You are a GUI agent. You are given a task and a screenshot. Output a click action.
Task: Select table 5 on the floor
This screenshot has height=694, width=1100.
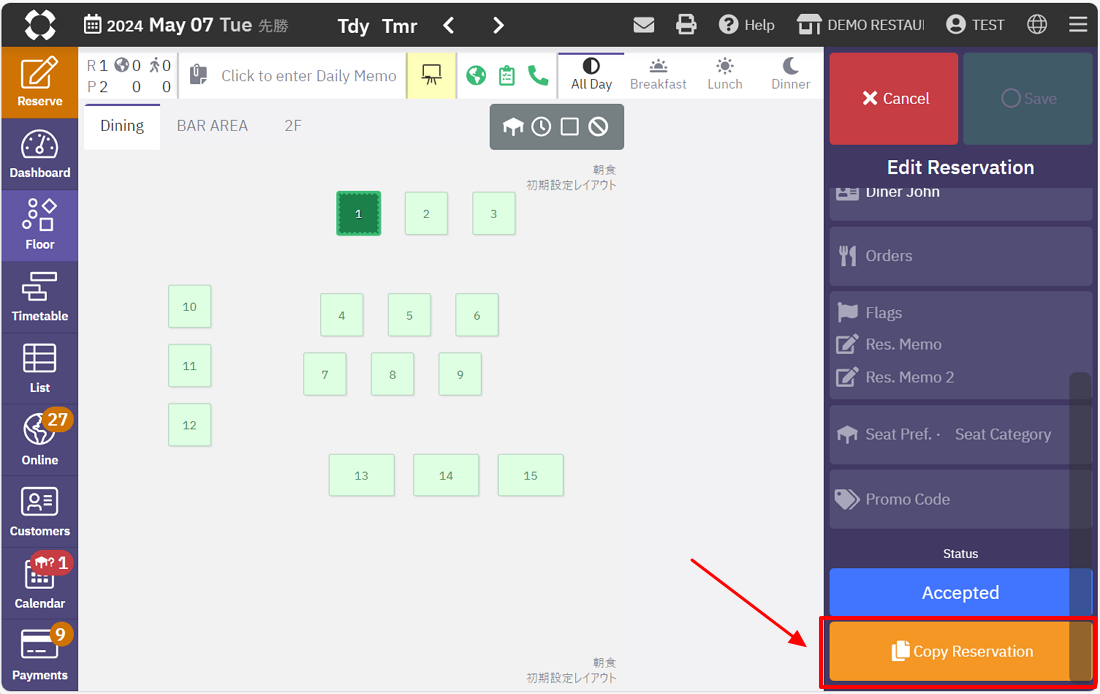click(x=409, y=315)
